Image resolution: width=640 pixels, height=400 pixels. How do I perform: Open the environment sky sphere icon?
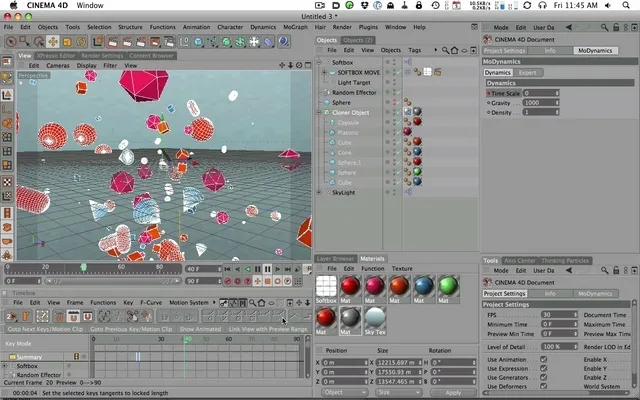click(x=283, y=41)
